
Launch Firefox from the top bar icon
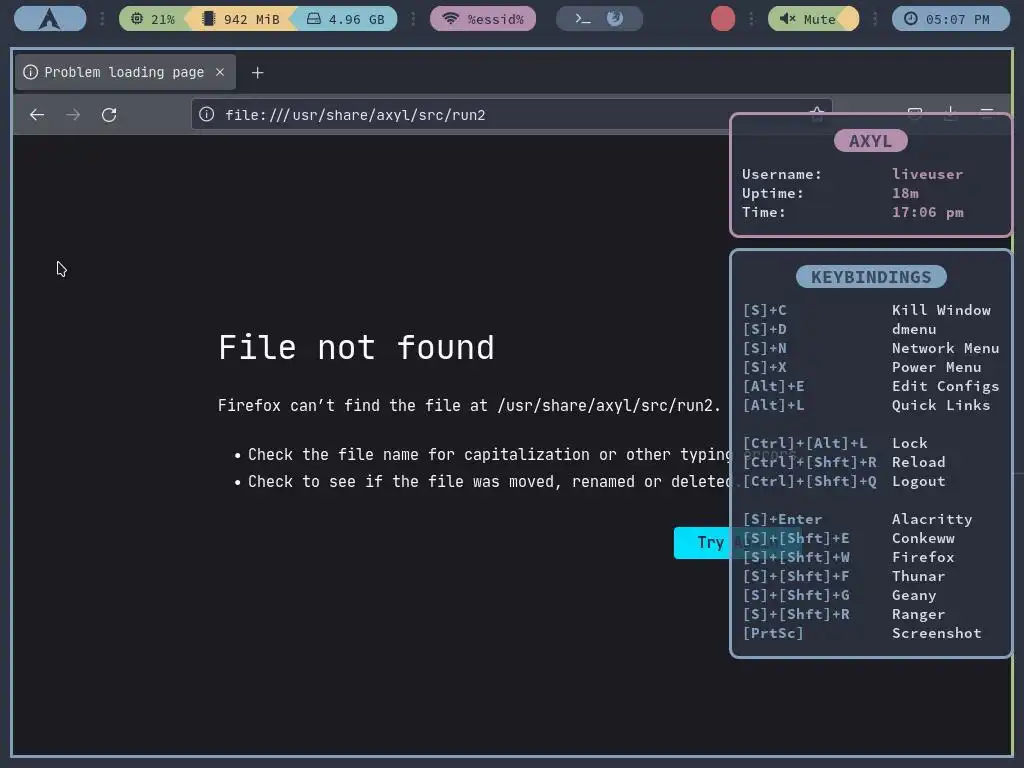click(615, 19)
